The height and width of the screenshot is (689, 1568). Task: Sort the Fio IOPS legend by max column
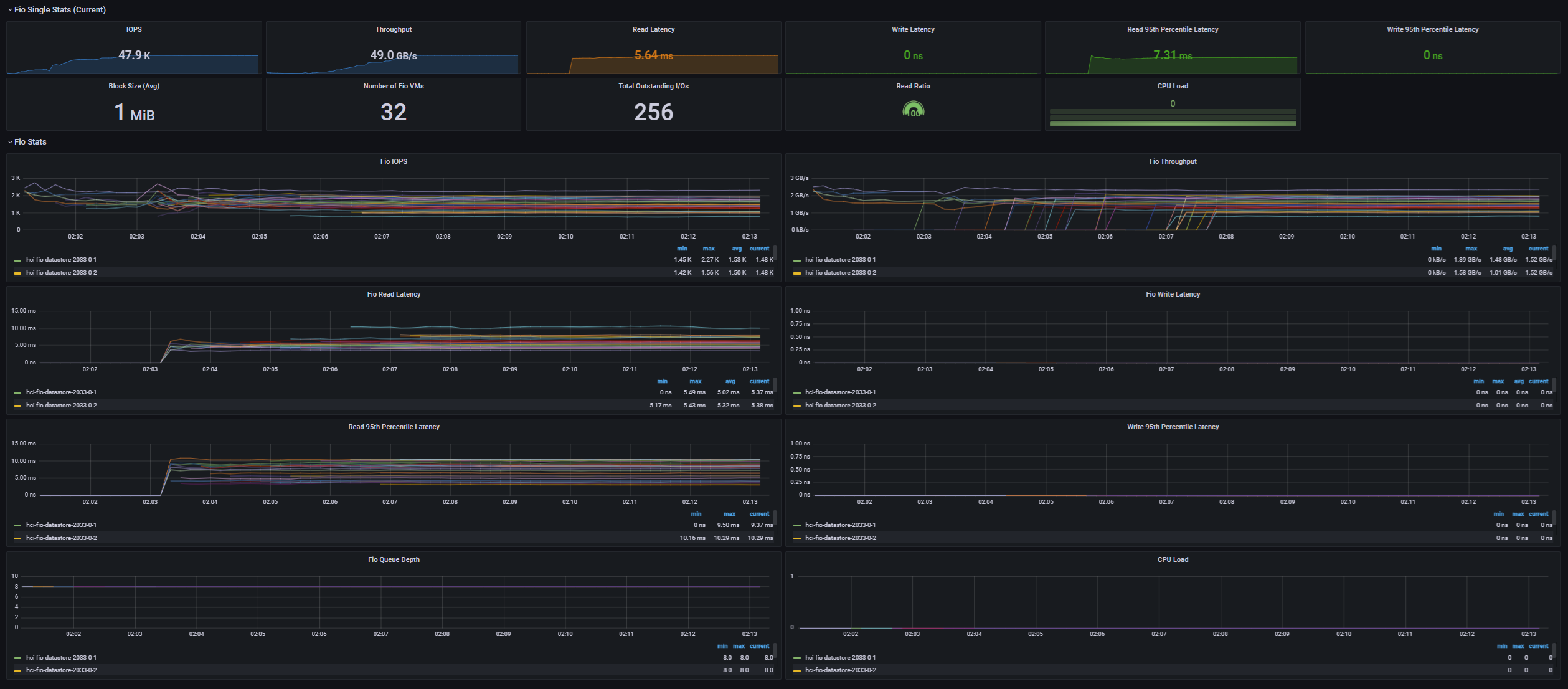pyautogui.click(x=709, y=249)
